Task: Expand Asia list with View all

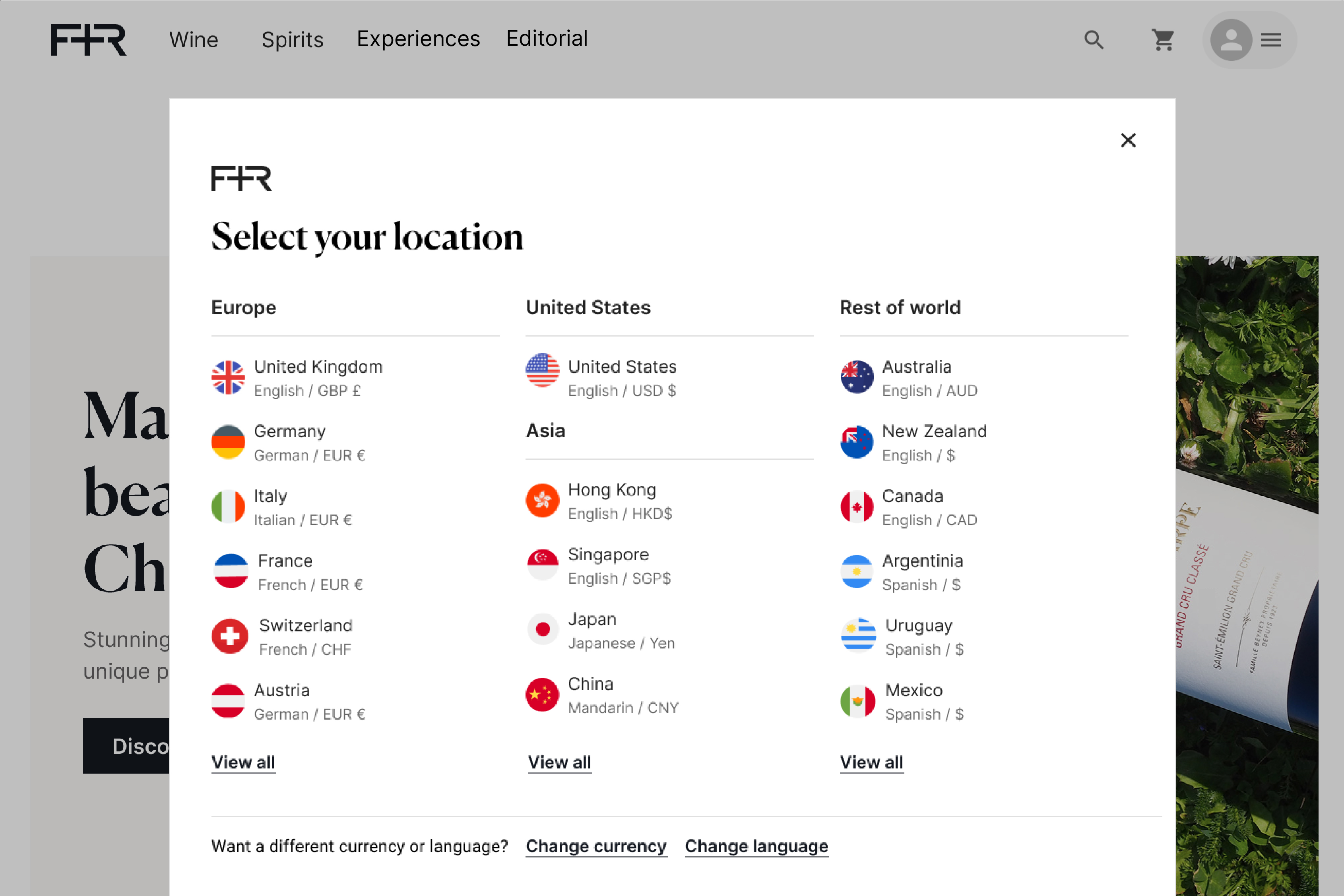Action: [x=559, y=762]
